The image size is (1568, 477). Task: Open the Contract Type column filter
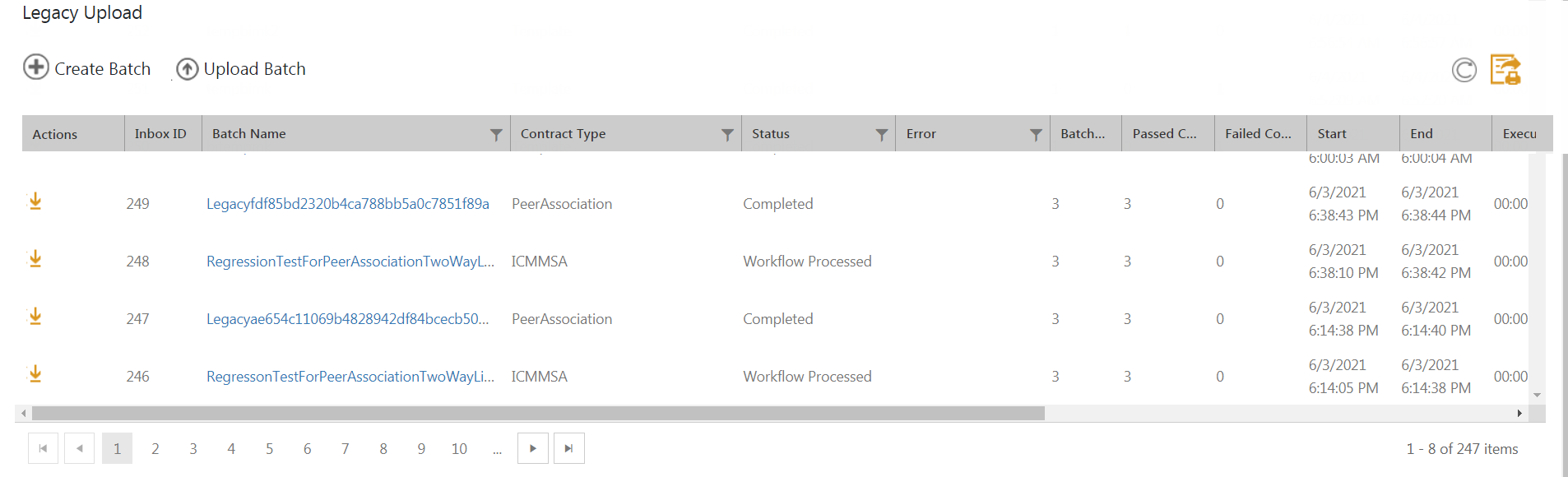click(727, 134)
